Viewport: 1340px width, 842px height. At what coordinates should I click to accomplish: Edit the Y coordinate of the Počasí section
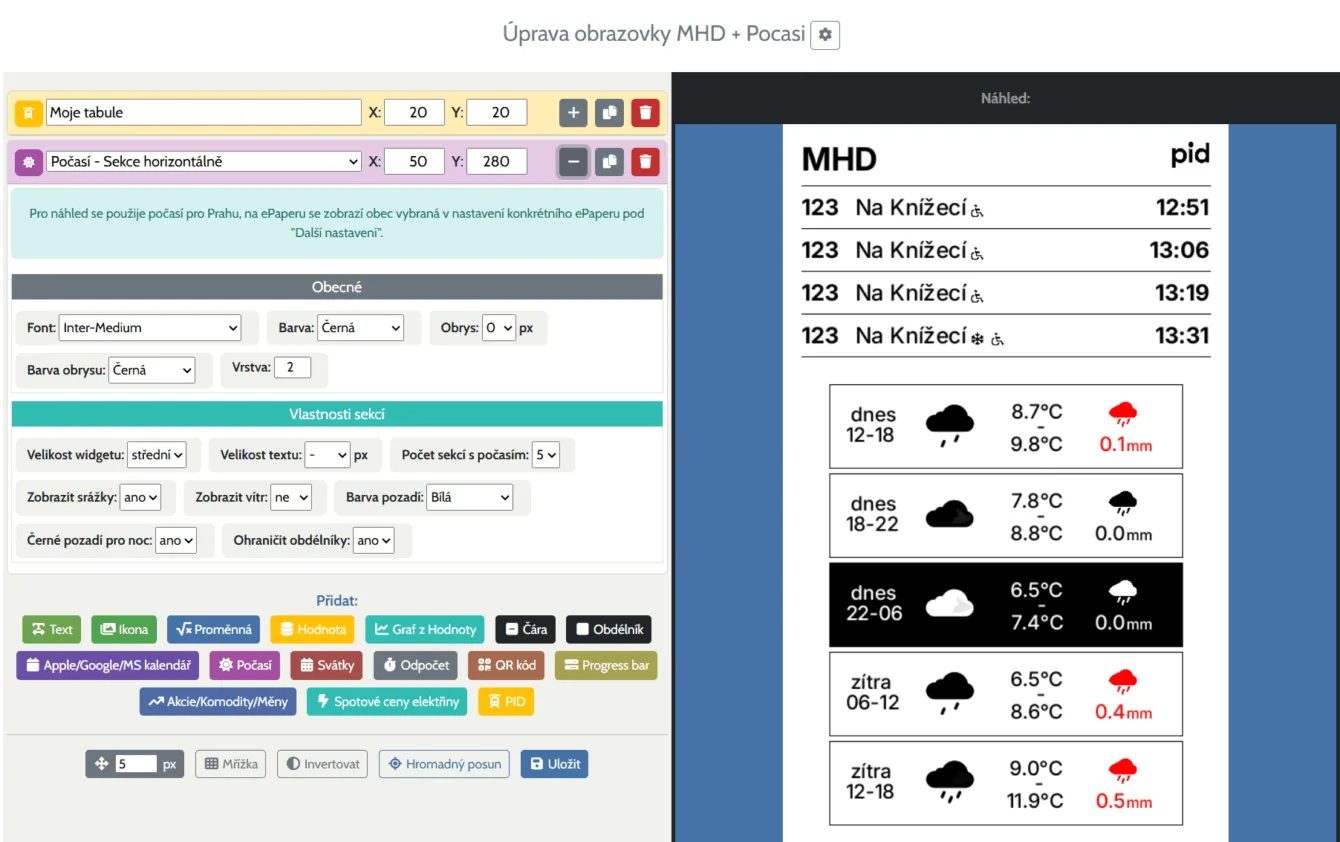tap(497, 161)
